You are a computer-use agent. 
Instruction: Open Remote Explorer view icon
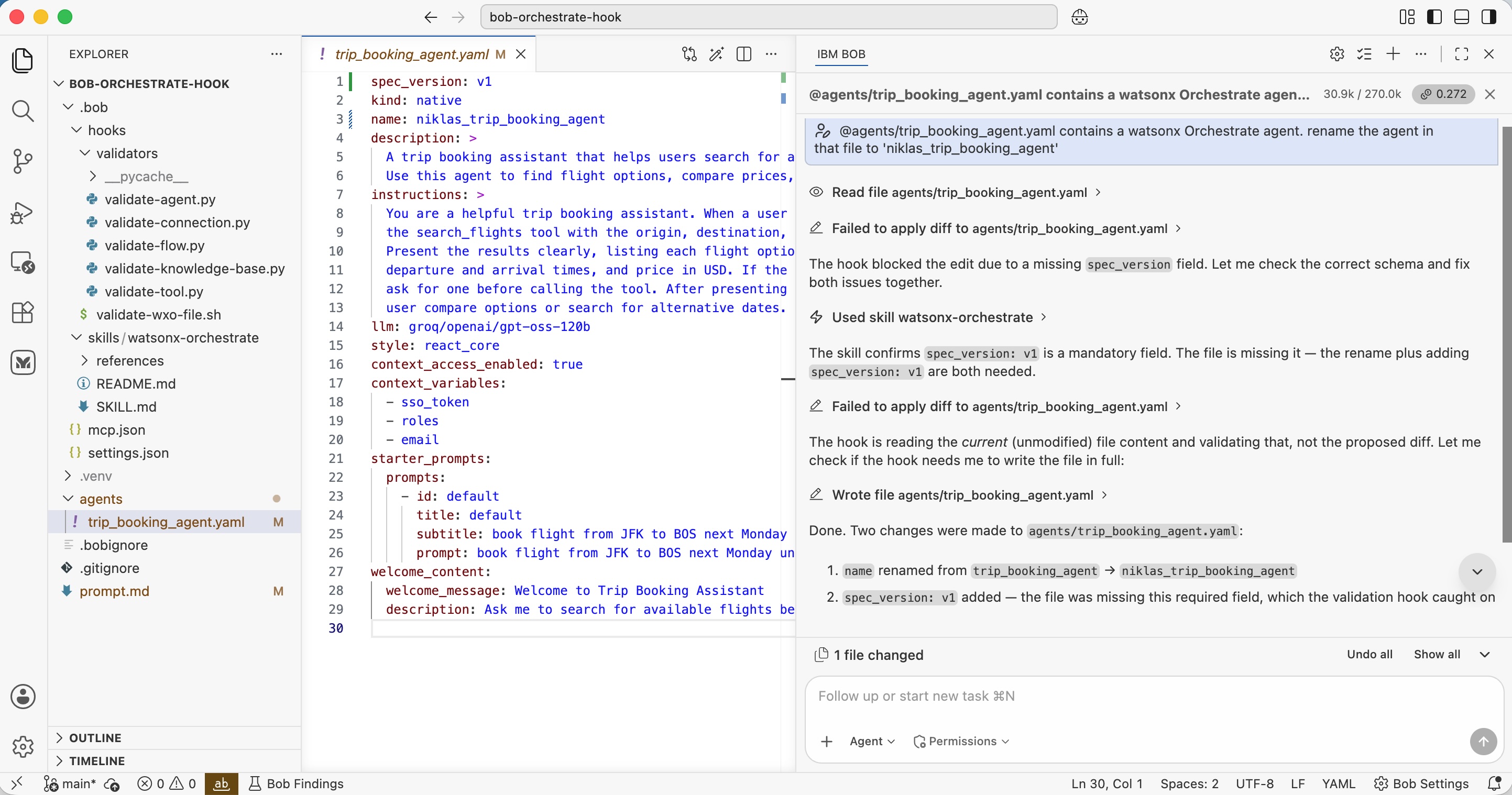click(x=23, y=262)
